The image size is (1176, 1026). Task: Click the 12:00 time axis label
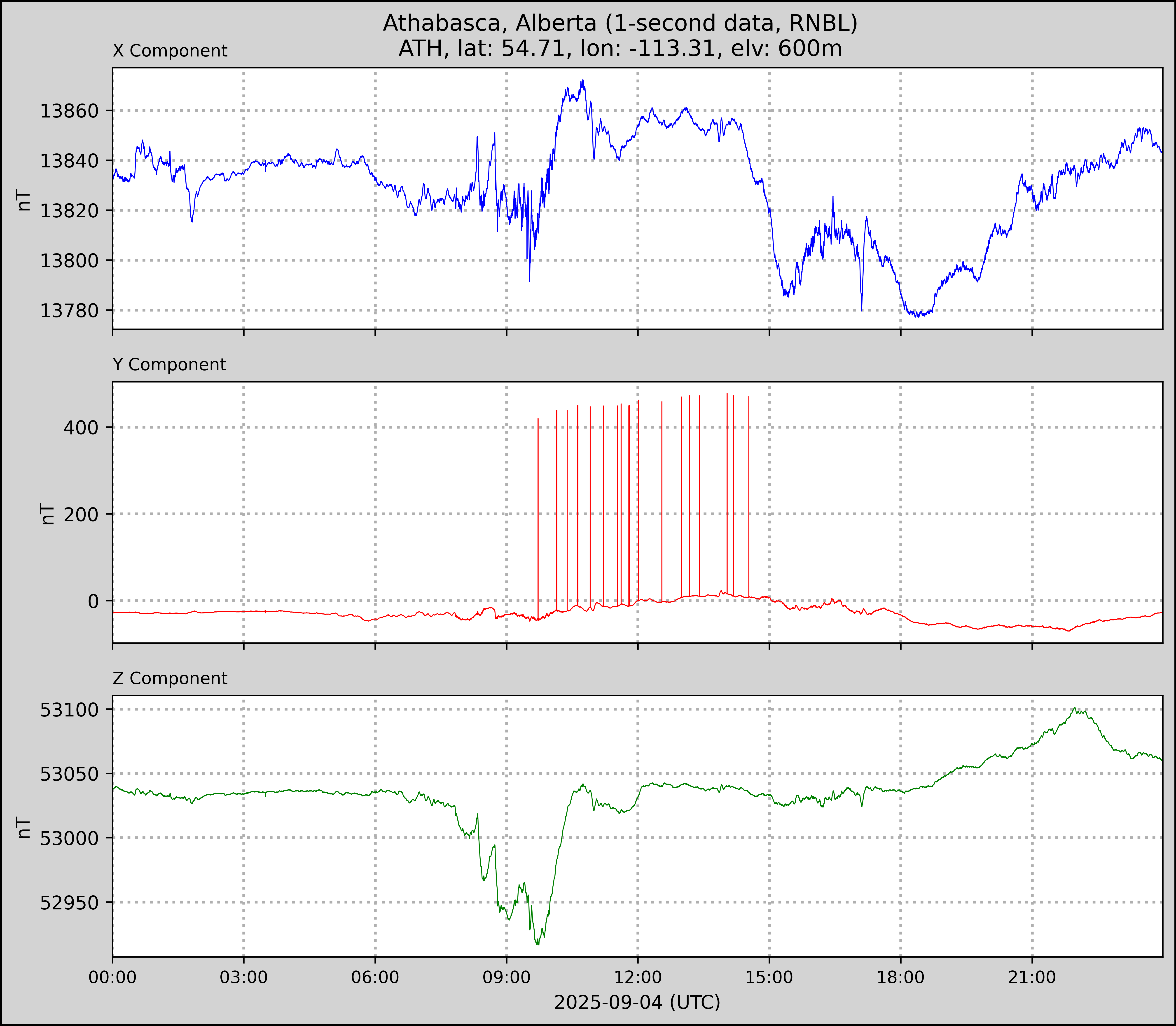(x=638, y=977)
